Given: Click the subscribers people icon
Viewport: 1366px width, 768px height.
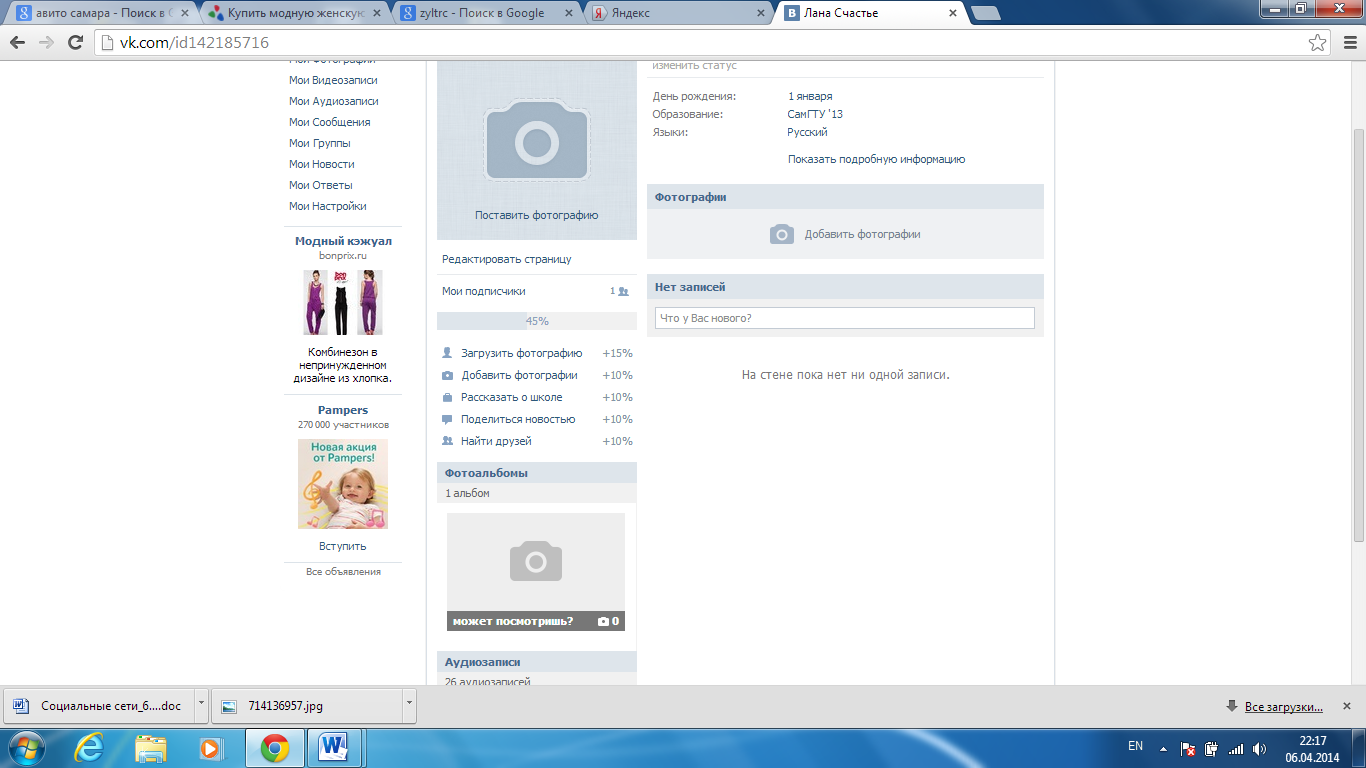Looking at the screenshot, I should [623, 292].
